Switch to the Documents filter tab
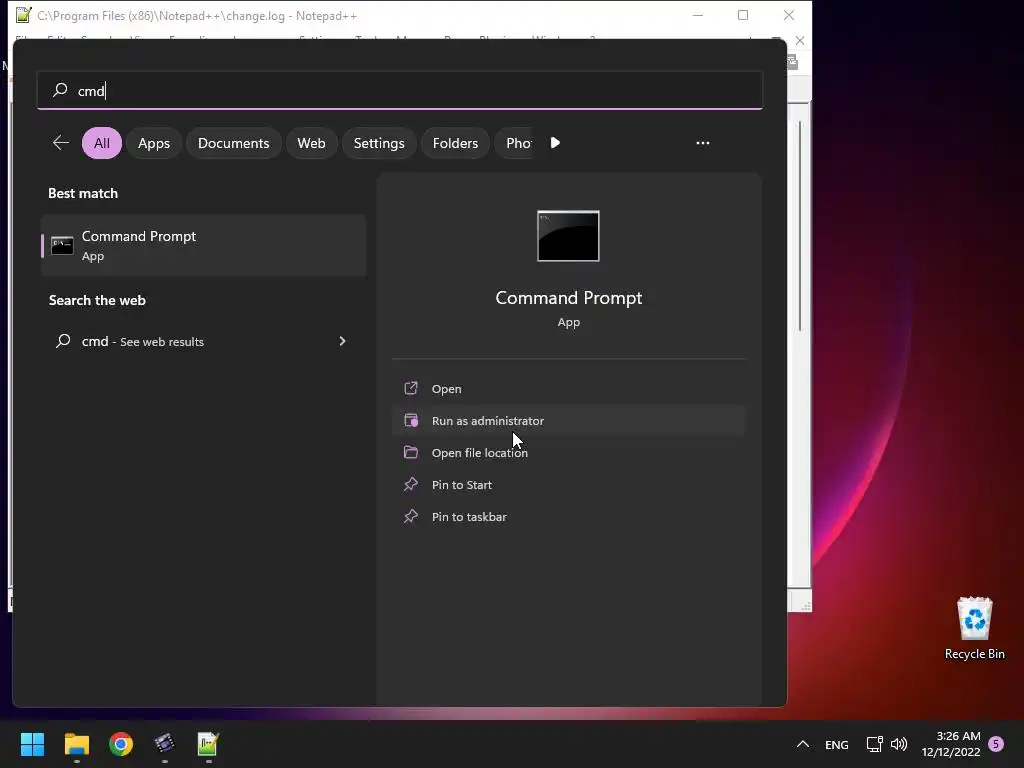Viewport: 1024px width, 768px height. [x=234, y=143]
